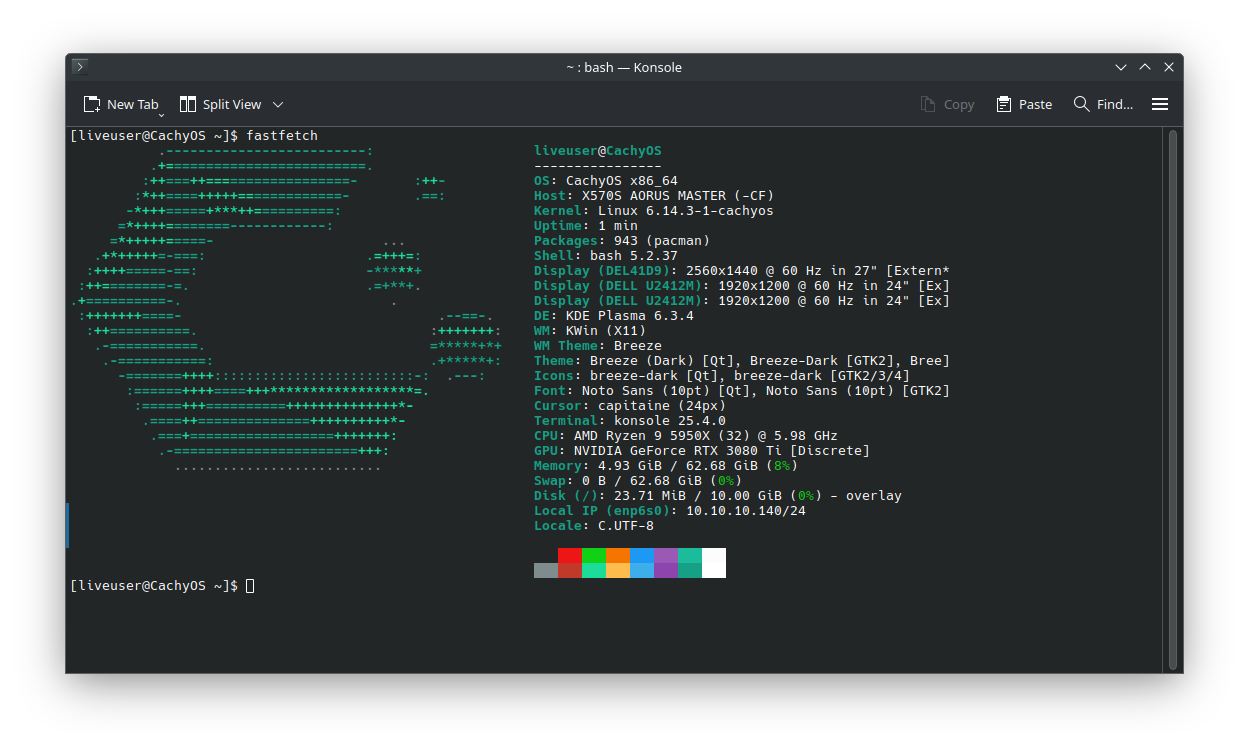Click the cursor at the empty bash prompt
1249x751 pixels.
pos(250,586)
